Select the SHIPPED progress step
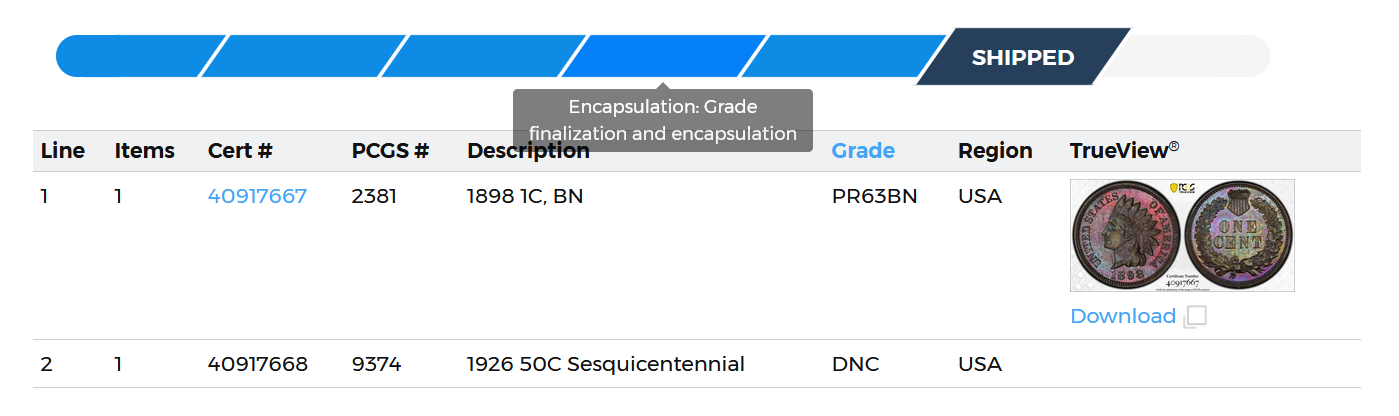Viewport: 1399px width, 416px height. (1023, 57)
